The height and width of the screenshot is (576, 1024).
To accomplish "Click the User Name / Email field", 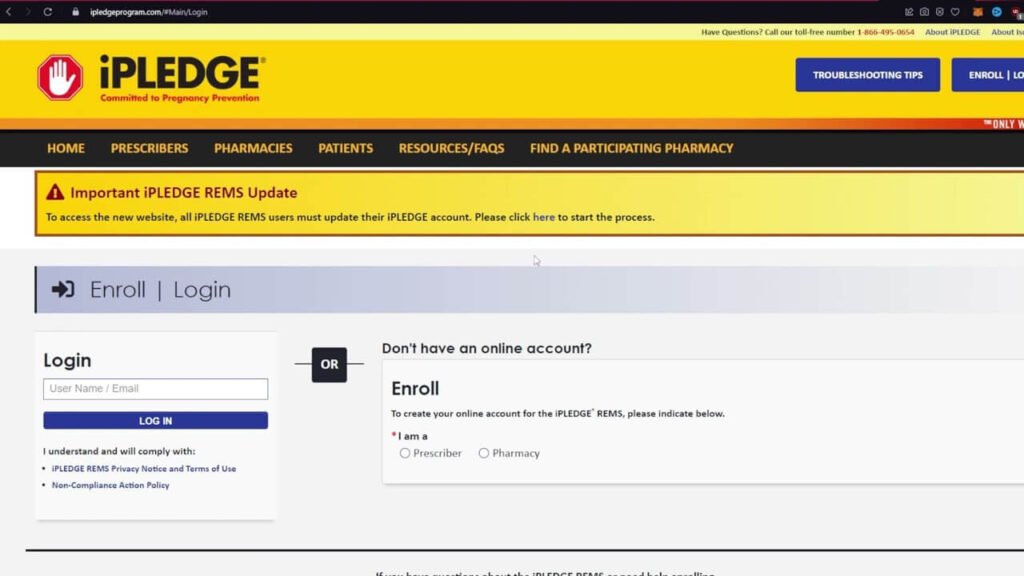I will coord(155,389).
